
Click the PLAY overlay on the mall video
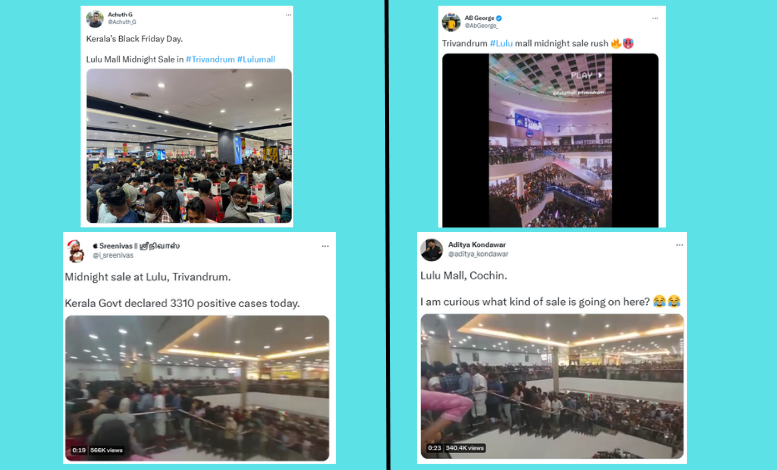tap(586, 75)
